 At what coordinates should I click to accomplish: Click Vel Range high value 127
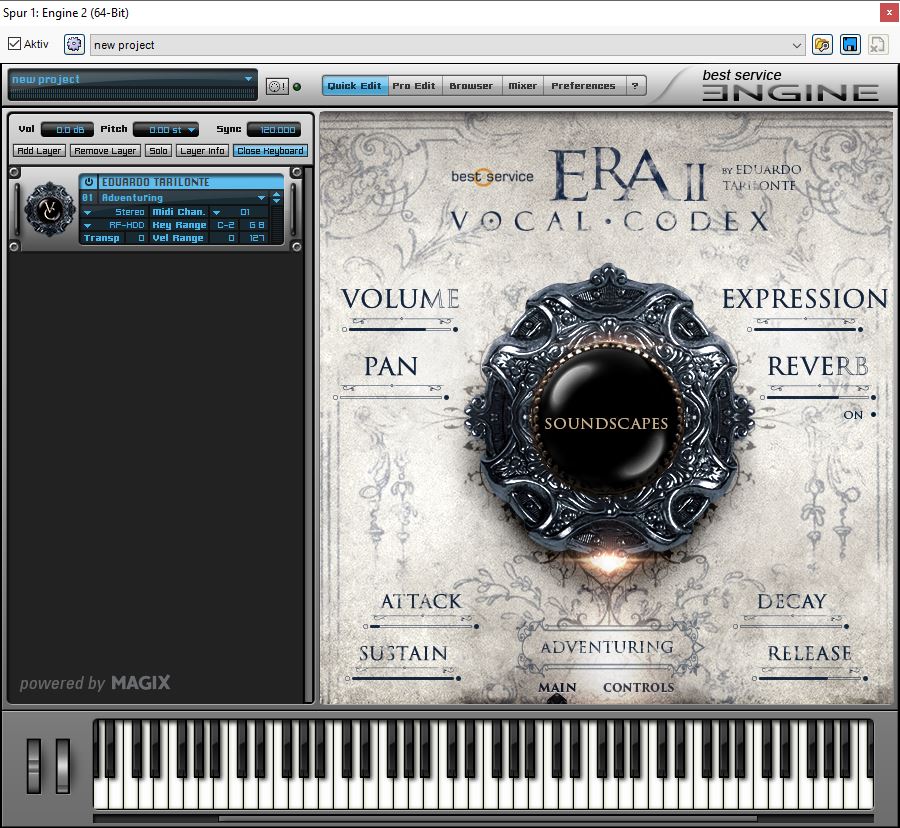256,238
